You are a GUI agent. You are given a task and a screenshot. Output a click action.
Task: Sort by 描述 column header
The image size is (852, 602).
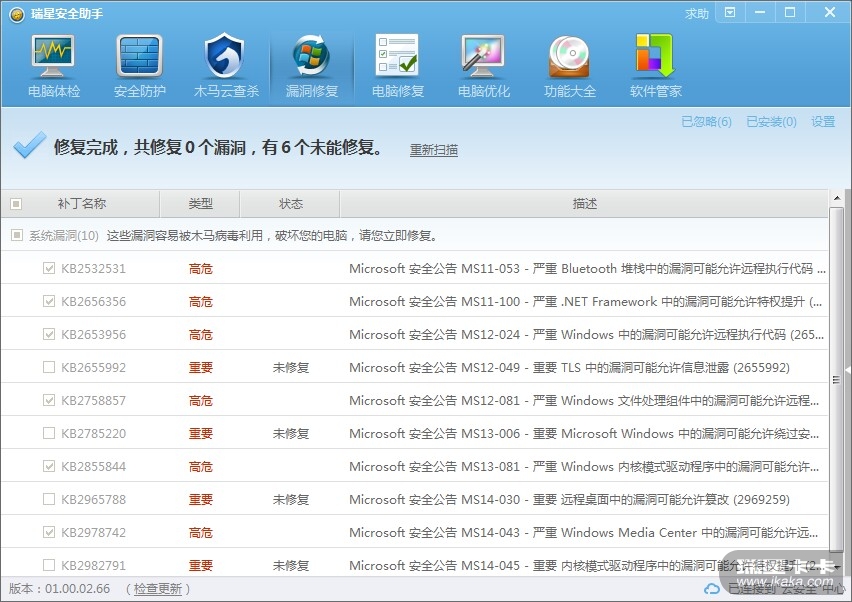click(x=585, y=204)
